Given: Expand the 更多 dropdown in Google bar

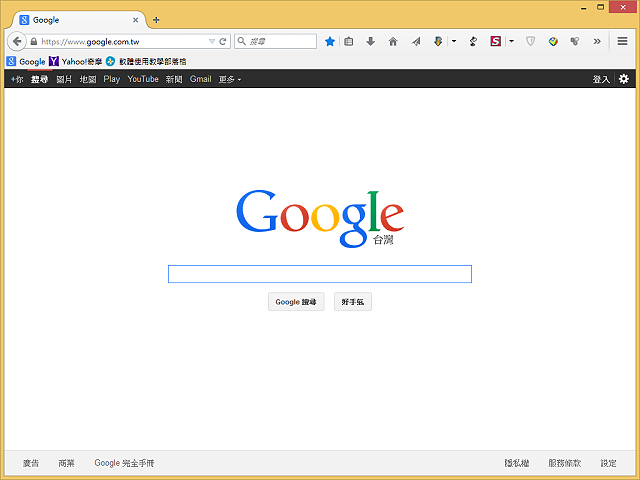Looking at the screenshot, I should [230, 79].
